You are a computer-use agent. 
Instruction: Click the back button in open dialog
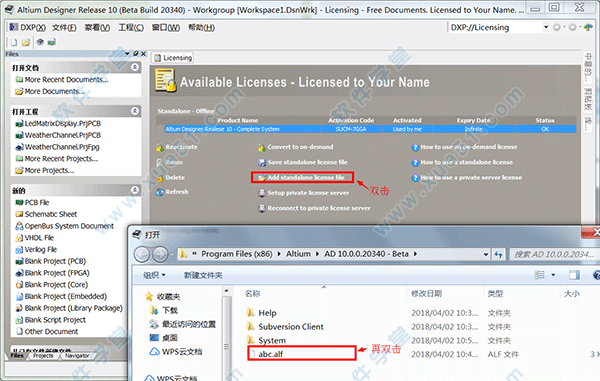coord(142,254)
